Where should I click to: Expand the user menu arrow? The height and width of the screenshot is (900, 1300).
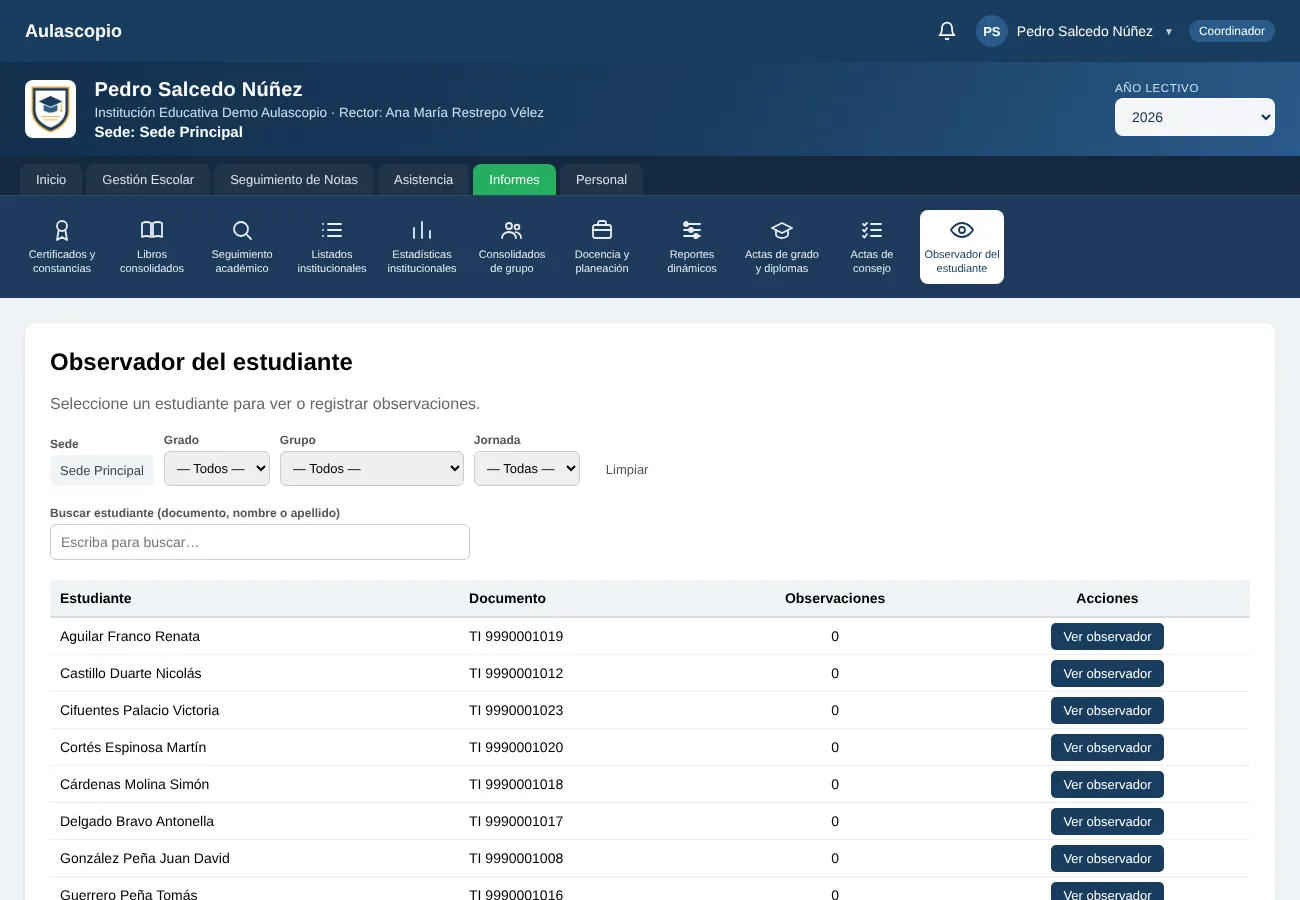pos(1168,32)
